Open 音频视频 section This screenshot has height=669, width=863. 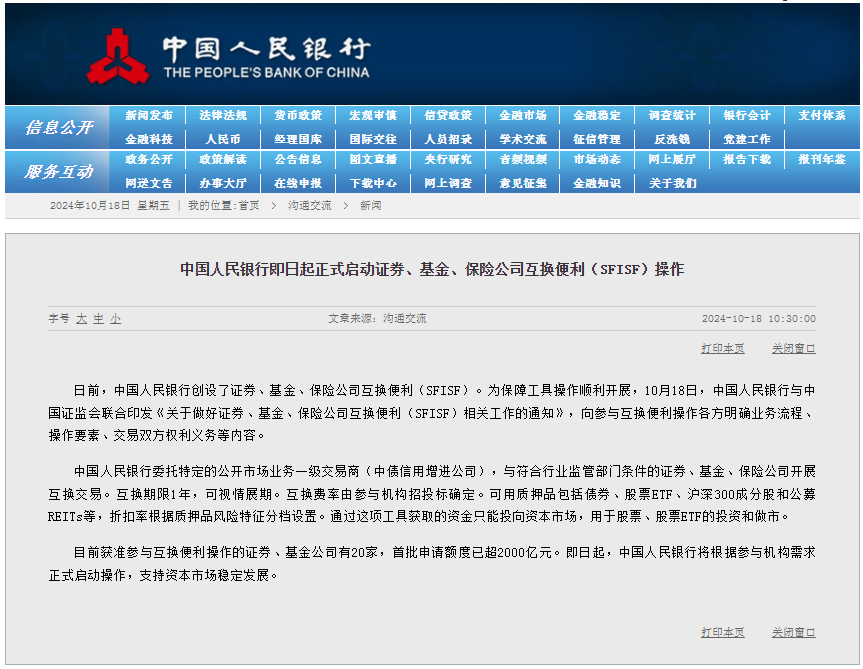[x=522, y=160]
